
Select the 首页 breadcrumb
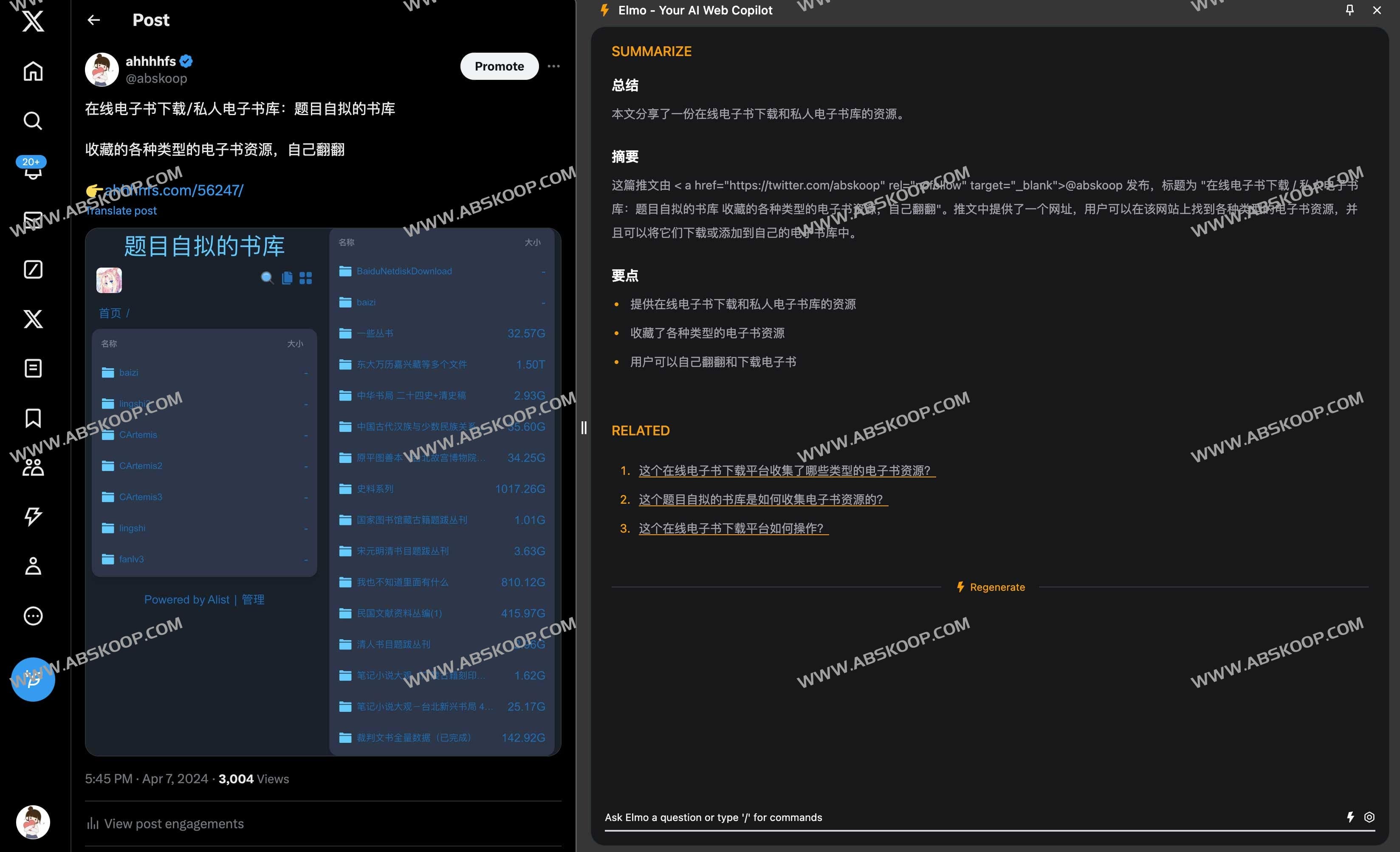click(x=110, y=313)
